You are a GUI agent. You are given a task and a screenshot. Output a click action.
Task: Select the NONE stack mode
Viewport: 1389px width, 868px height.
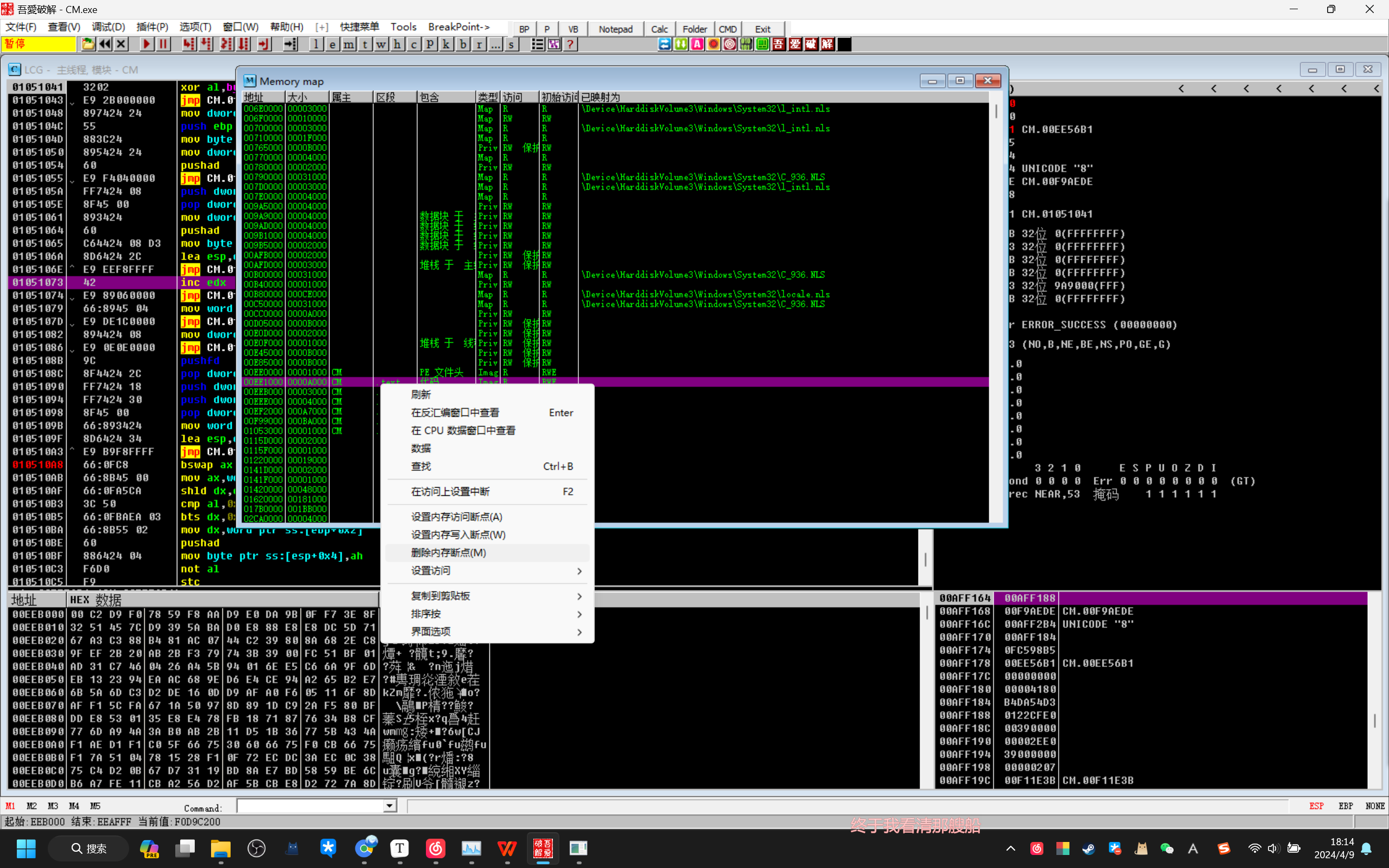(1375, 806)
